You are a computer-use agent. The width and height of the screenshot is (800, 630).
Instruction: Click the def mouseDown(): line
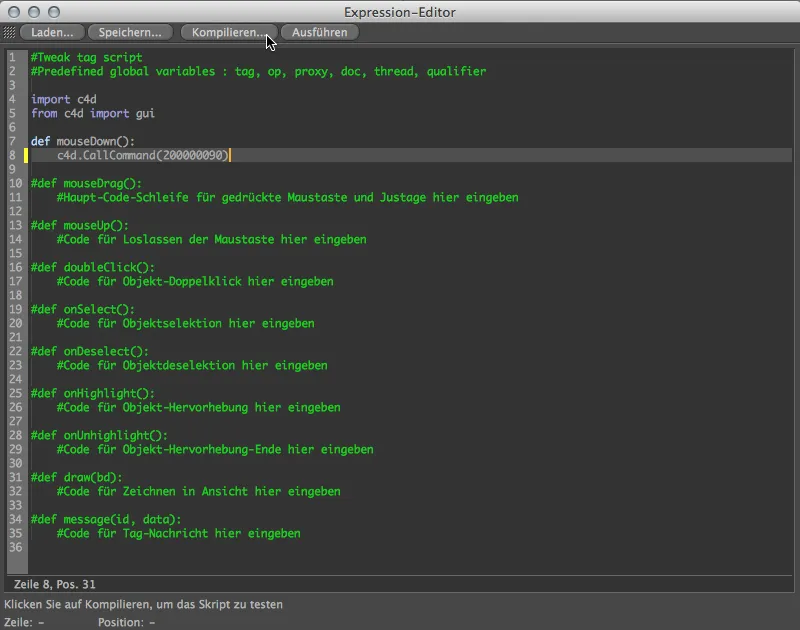pos(83,141)
